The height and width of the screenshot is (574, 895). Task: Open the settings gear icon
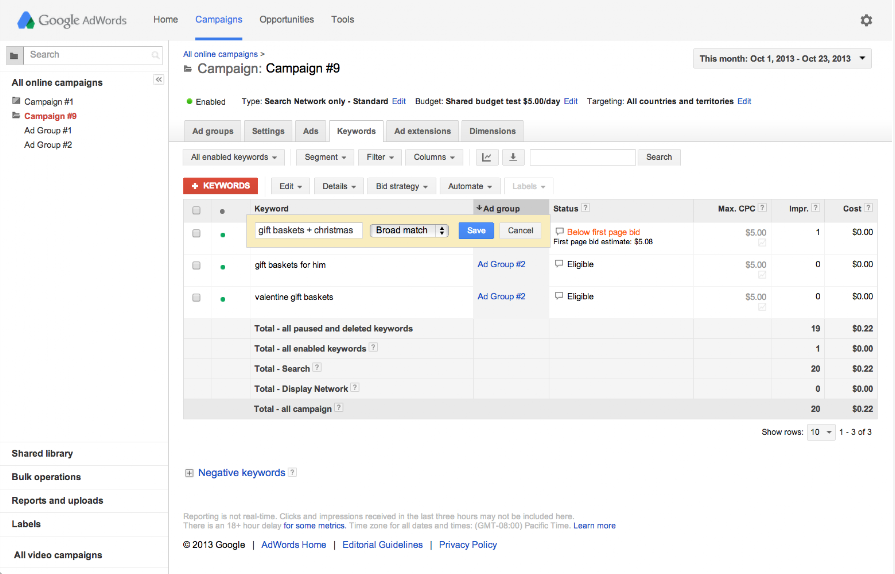[866, 20]
